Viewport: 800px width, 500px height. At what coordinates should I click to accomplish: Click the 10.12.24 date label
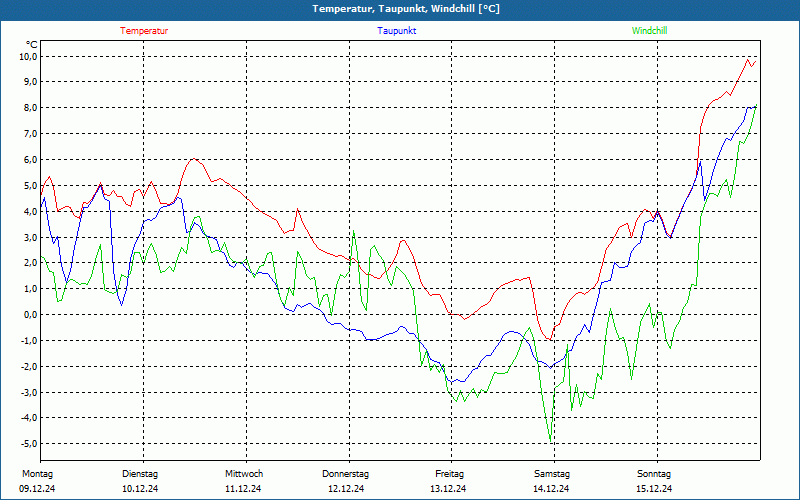140,489
